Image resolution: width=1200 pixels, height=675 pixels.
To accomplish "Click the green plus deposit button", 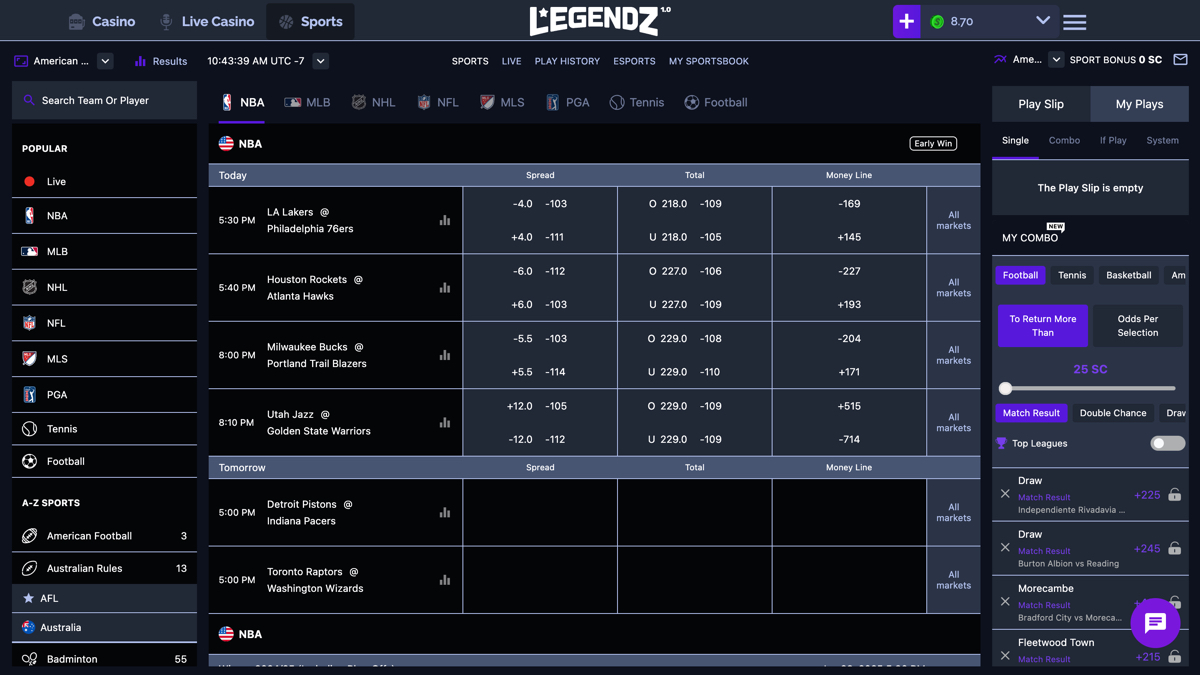I will (x=906, y=21).
